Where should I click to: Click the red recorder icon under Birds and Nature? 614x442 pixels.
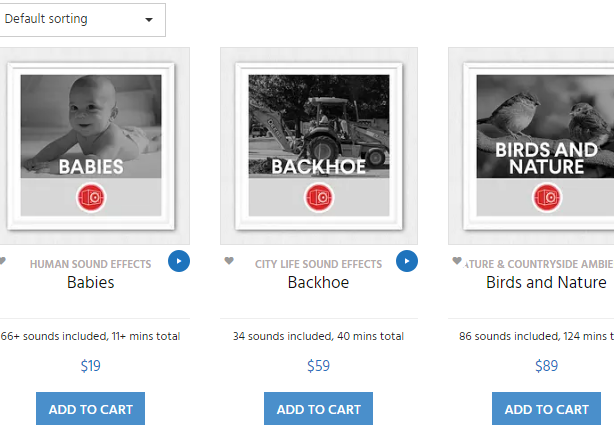tap(547, 197)
